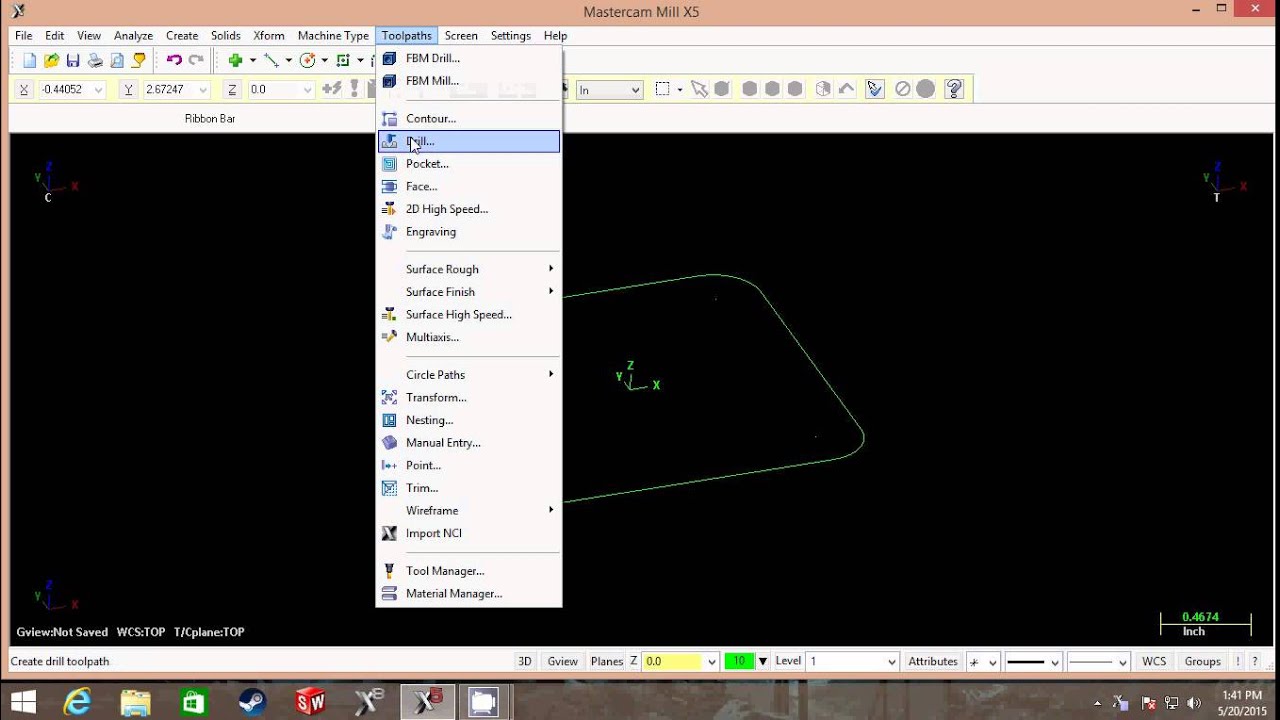Click the Print icon in the toolbar
Image resolution: width=1280 pixels, height=720 pixels.
[95, 60]
